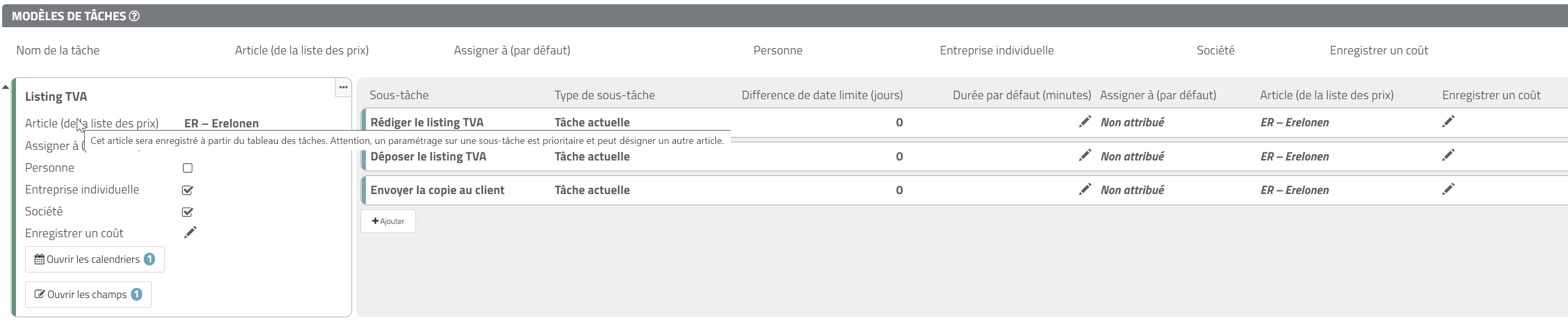1568x322 pixels.
Task: Check the Personne checkbox
Action: click(x=187, y=168)
